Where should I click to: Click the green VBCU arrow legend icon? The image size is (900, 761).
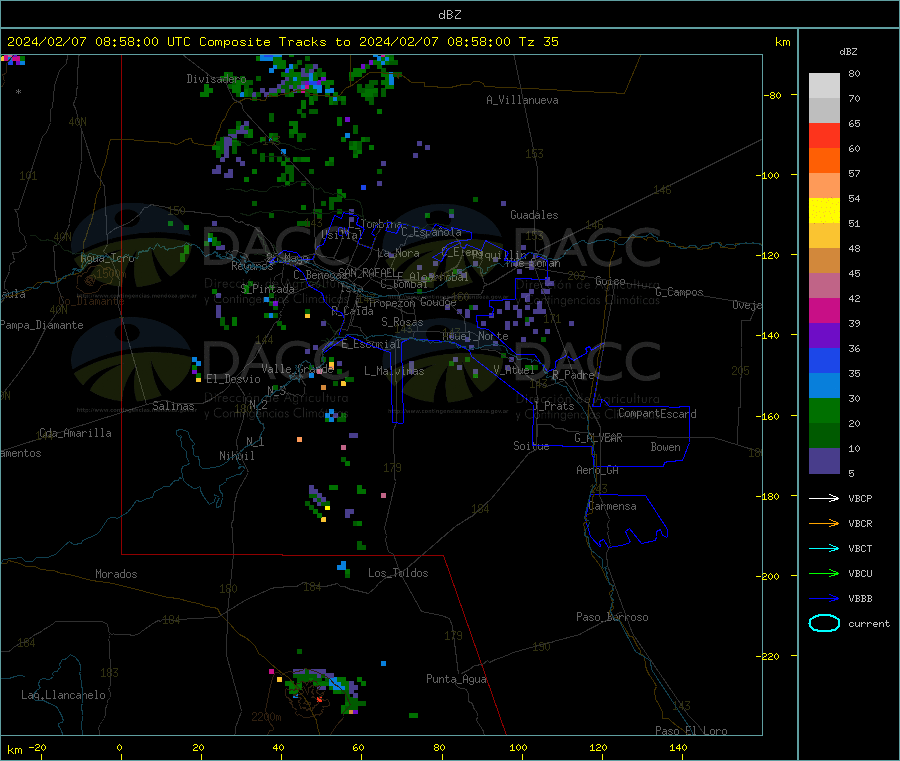click(824, 573)
